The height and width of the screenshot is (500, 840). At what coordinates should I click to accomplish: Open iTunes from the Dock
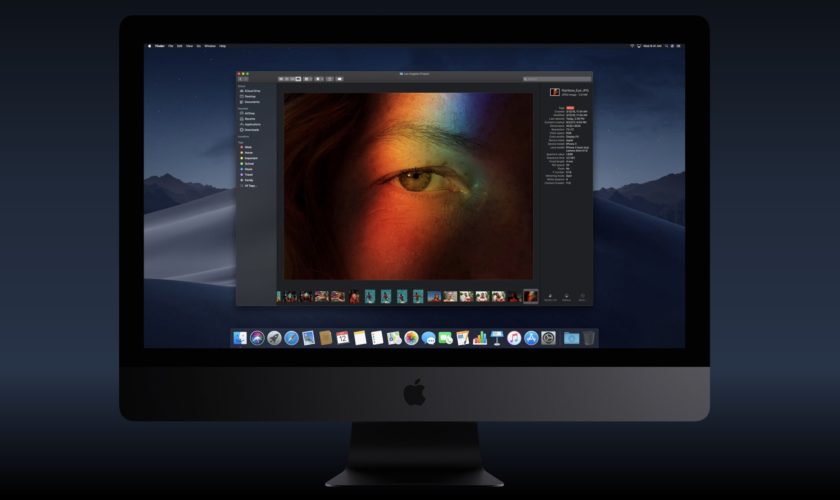pyautogui.click(x=514, y=338)
